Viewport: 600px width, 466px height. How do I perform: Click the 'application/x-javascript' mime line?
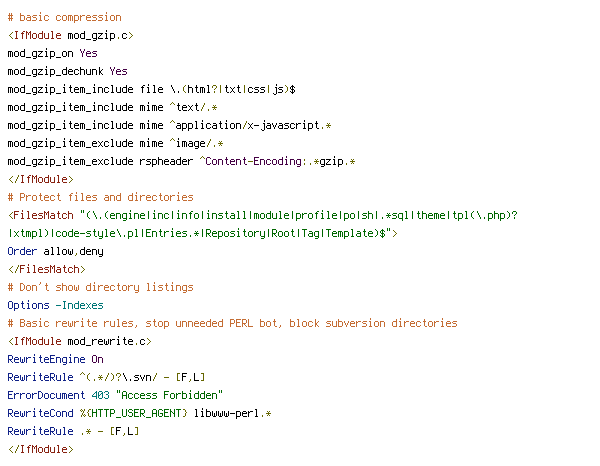point(170,125)
